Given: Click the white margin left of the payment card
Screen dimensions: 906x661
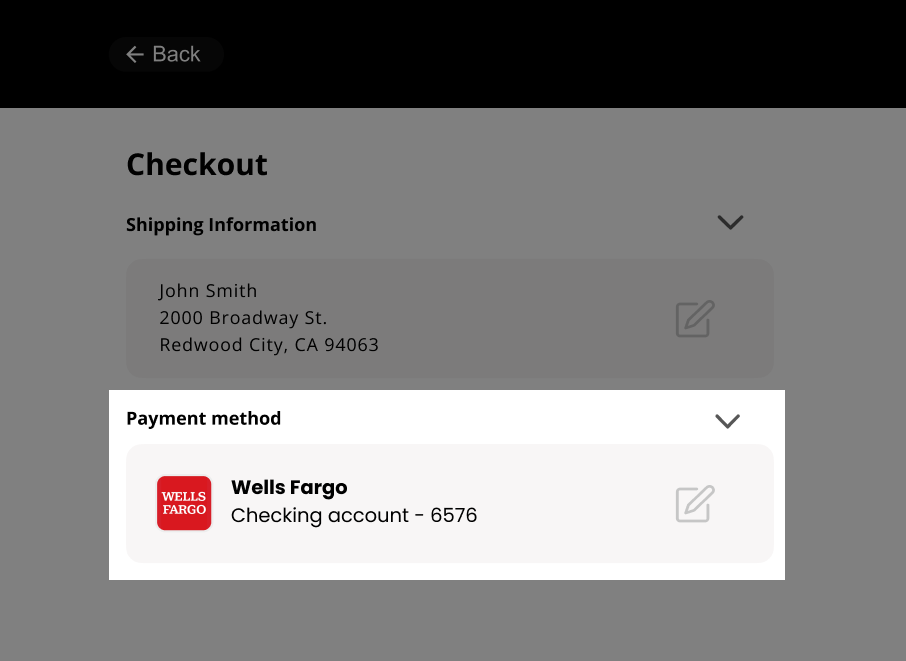Looking at the screenshot, I should (x=117, y=503).
